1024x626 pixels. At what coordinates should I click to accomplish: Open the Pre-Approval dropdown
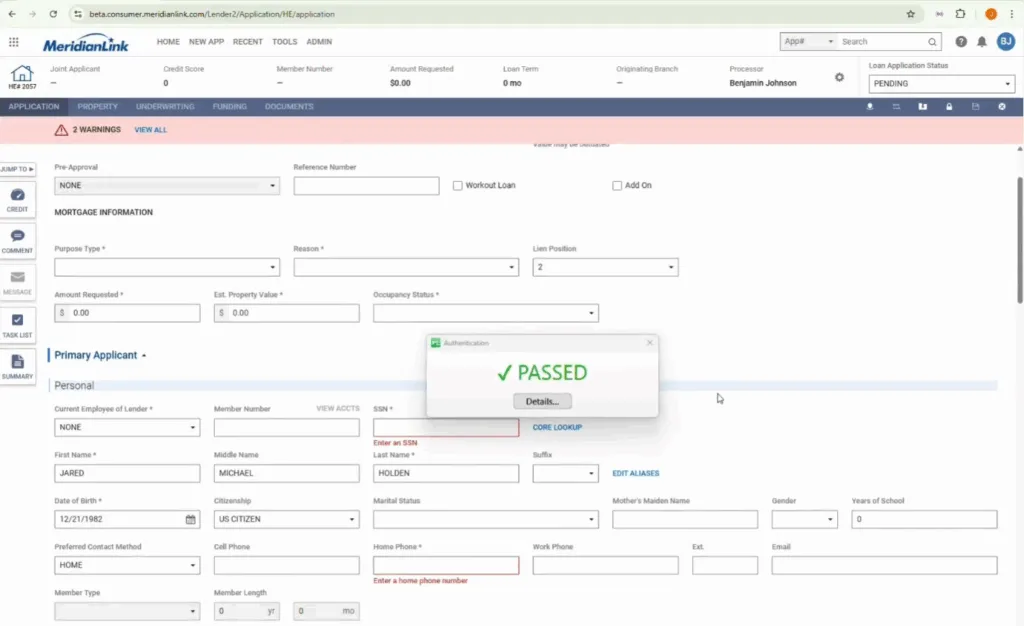(270, 185)
